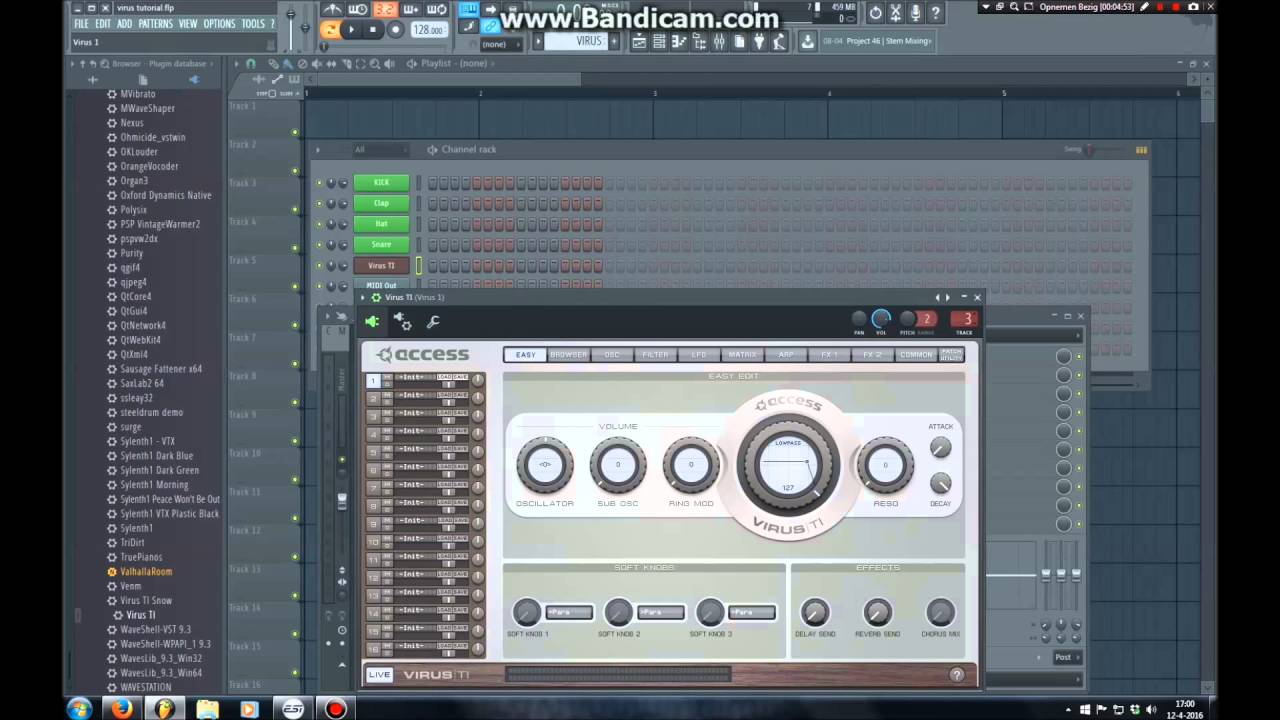Click the LIVE button in Virus
The height and width of the screenshot is (720, 1280).
pyautogui.click(x=379, y=675)
